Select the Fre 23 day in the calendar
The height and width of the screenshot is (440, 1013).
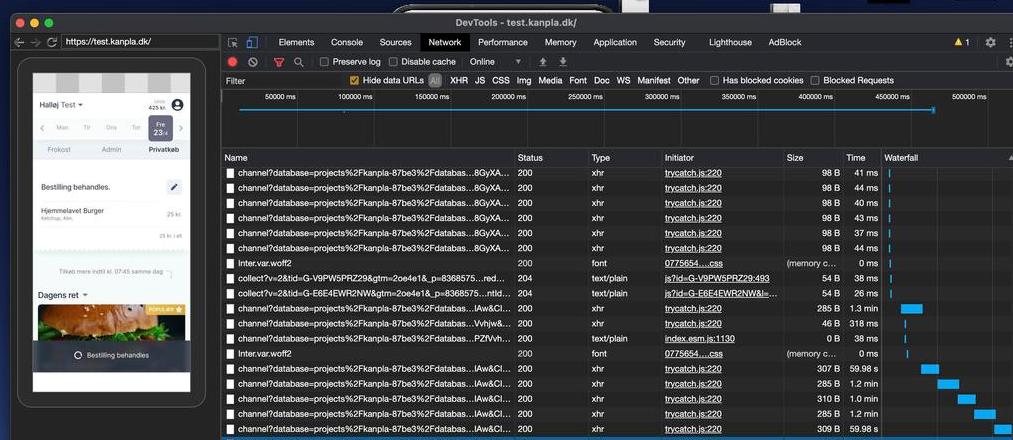point(161,129)
